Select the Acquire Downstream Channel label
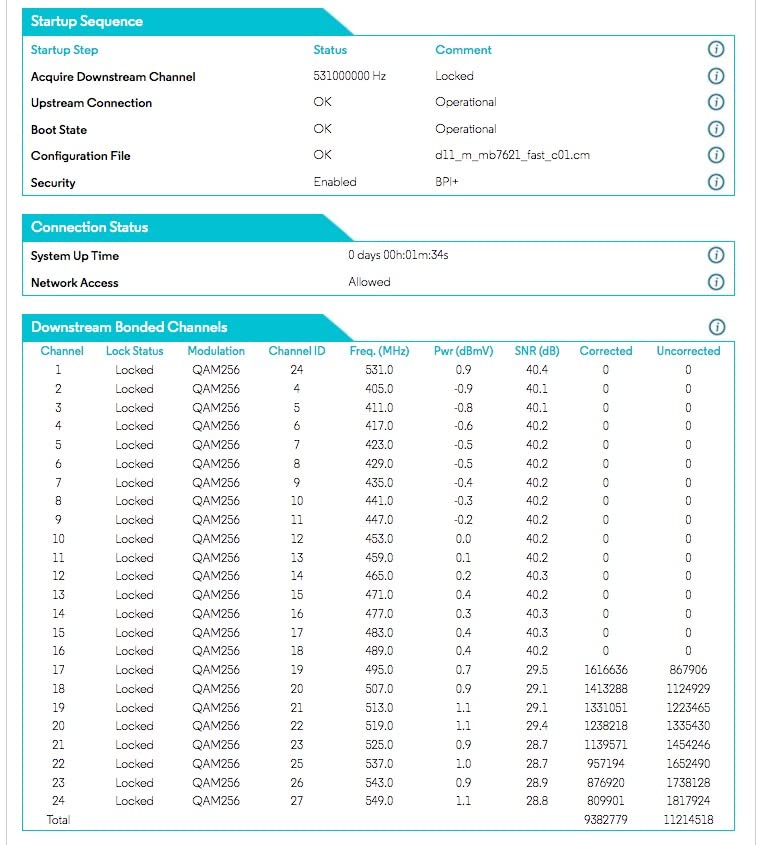763x845 pixels. coord(113,77)
